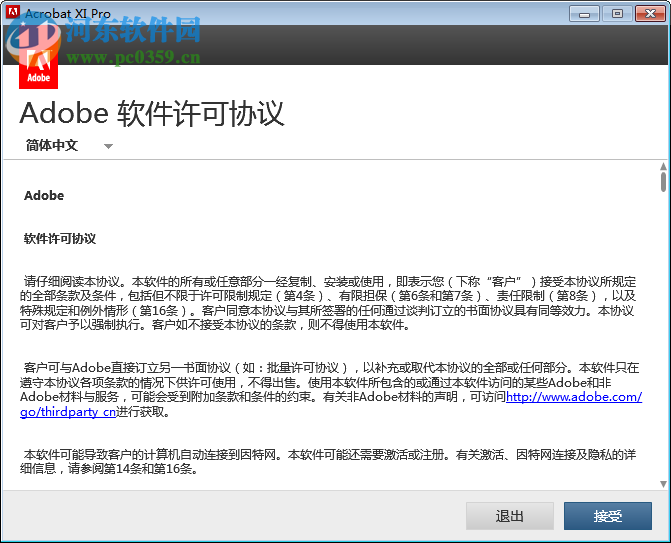Click the Acrobat title bar icon
The width and height of the screenshot is (671, 543).
(x=12, y=12)
